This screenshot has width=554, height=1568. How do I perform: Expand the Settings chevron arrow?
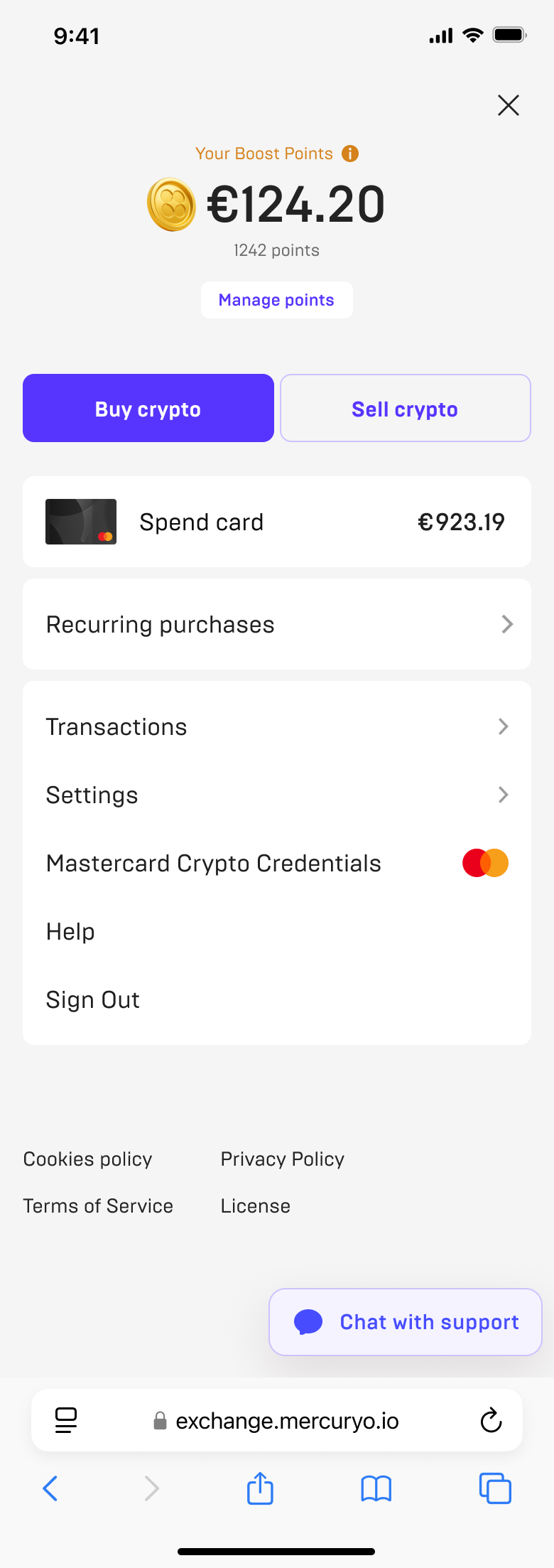pyautogui.click(x=504, y=795)
